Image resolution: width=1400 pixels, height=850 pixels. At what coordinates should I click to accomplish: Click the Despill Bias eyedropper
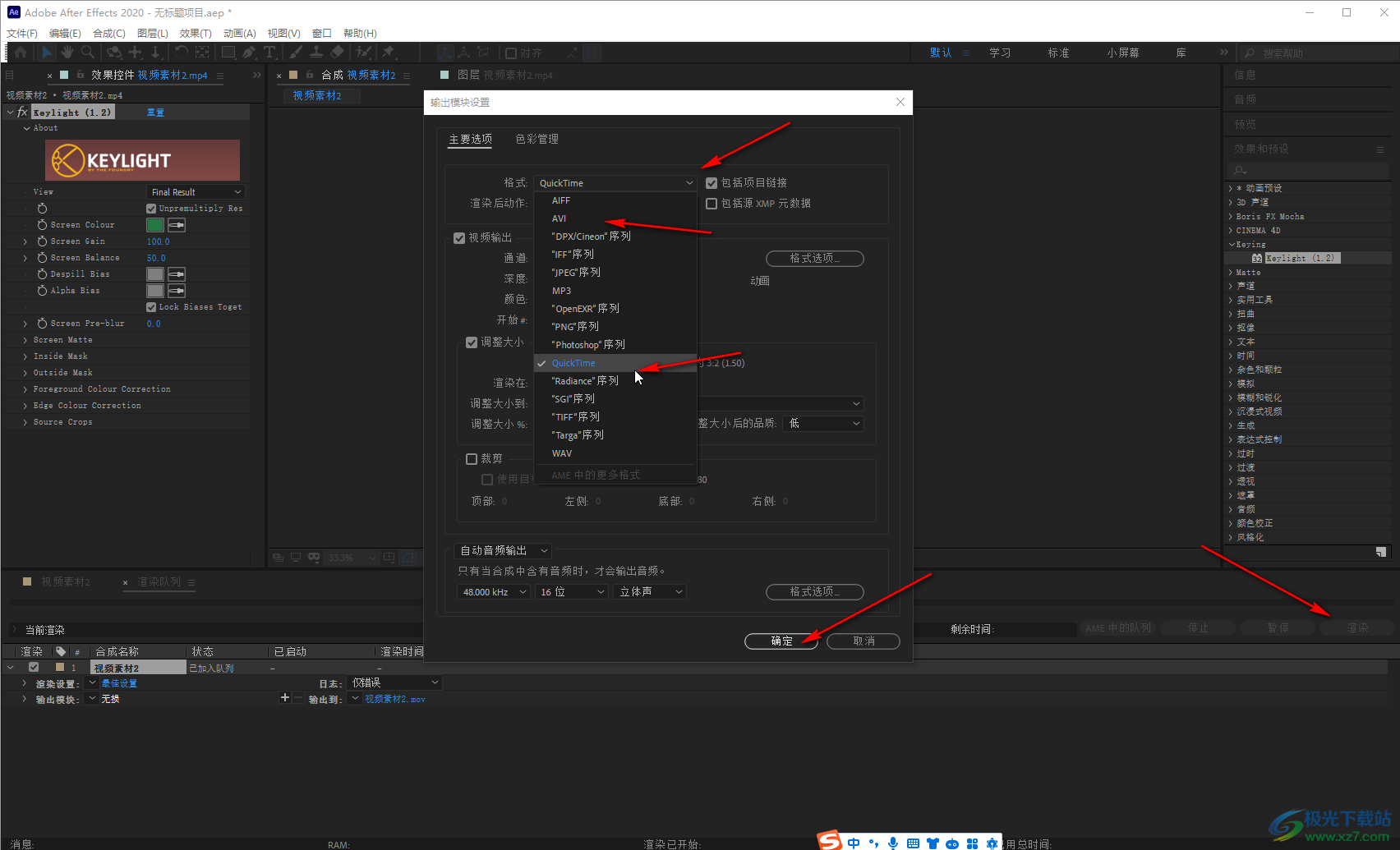click(x=177, y=274)
